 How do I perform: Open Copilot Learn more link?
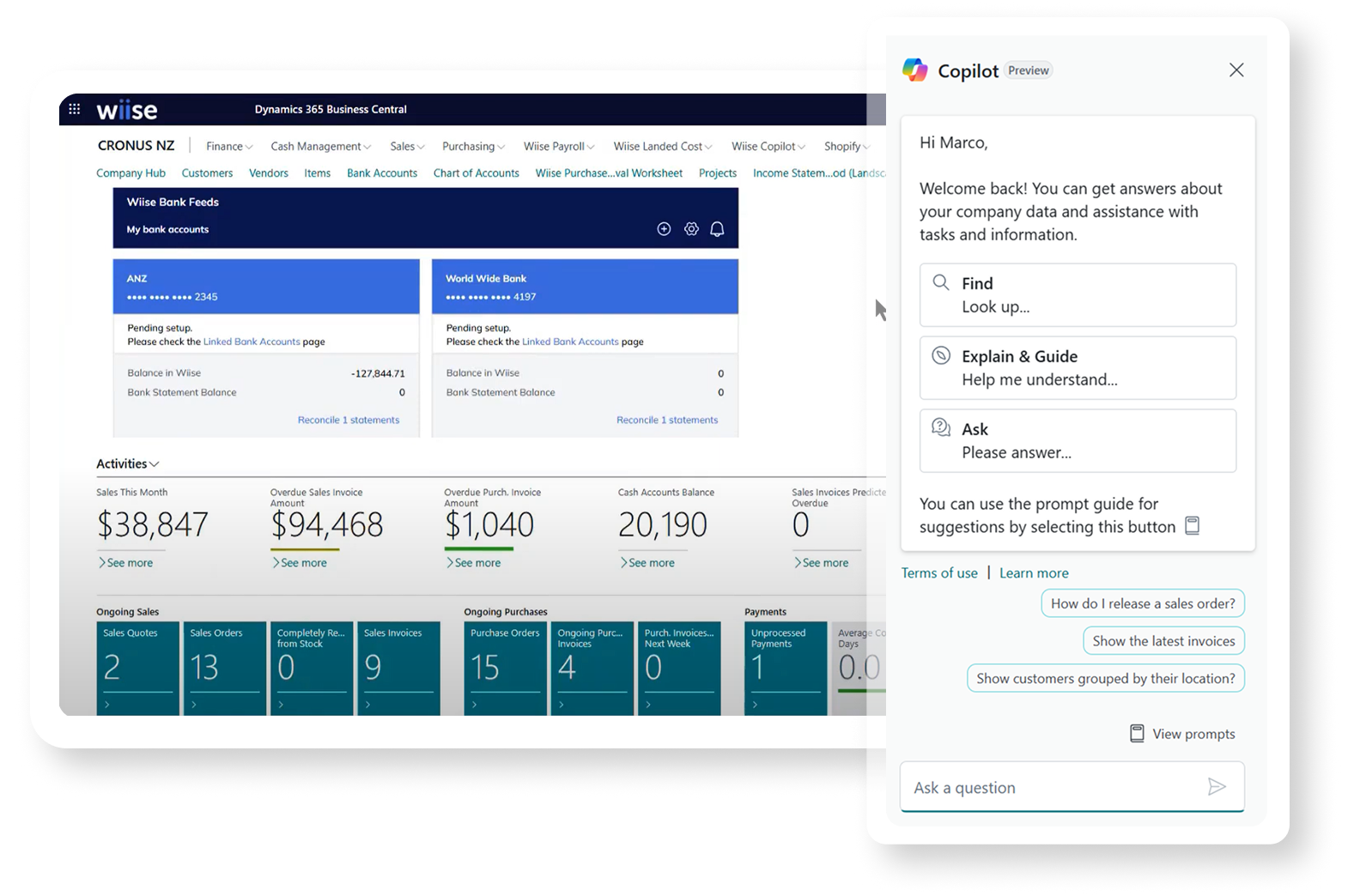coord(1034,573)
